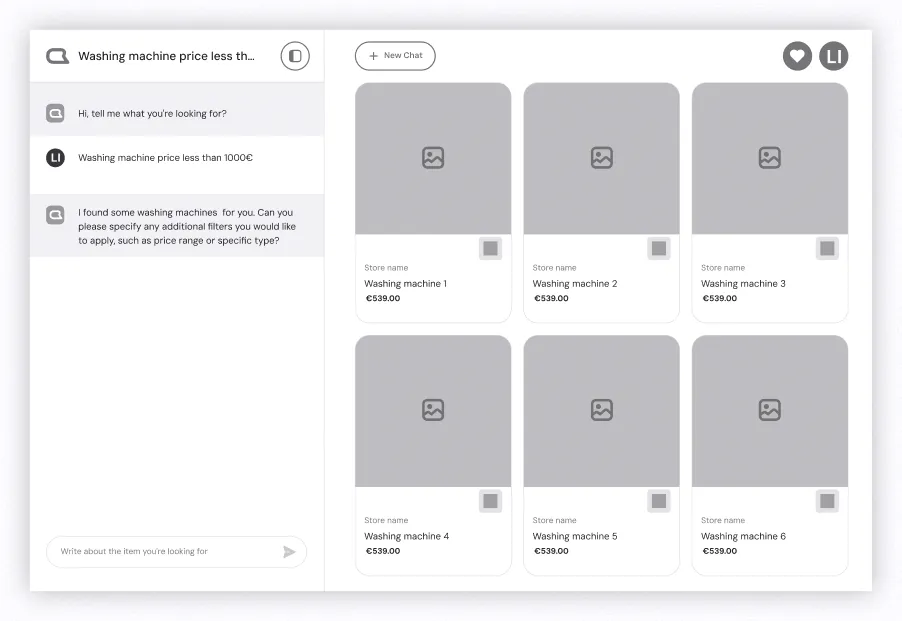Viewport: 902px width, 621px height.
Task: Click the sidebar collapse icon beside the chat title
Action: (x=294, y=56)
